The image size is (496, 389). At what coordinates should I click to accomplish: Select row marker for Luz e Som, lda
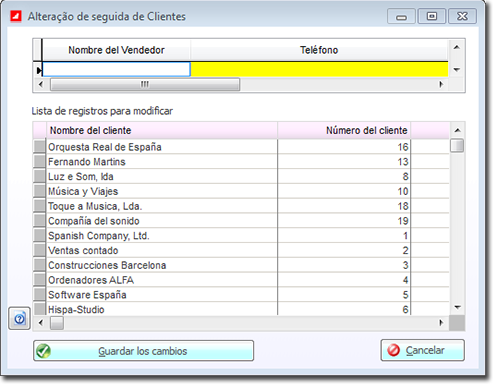coord(39,176)
